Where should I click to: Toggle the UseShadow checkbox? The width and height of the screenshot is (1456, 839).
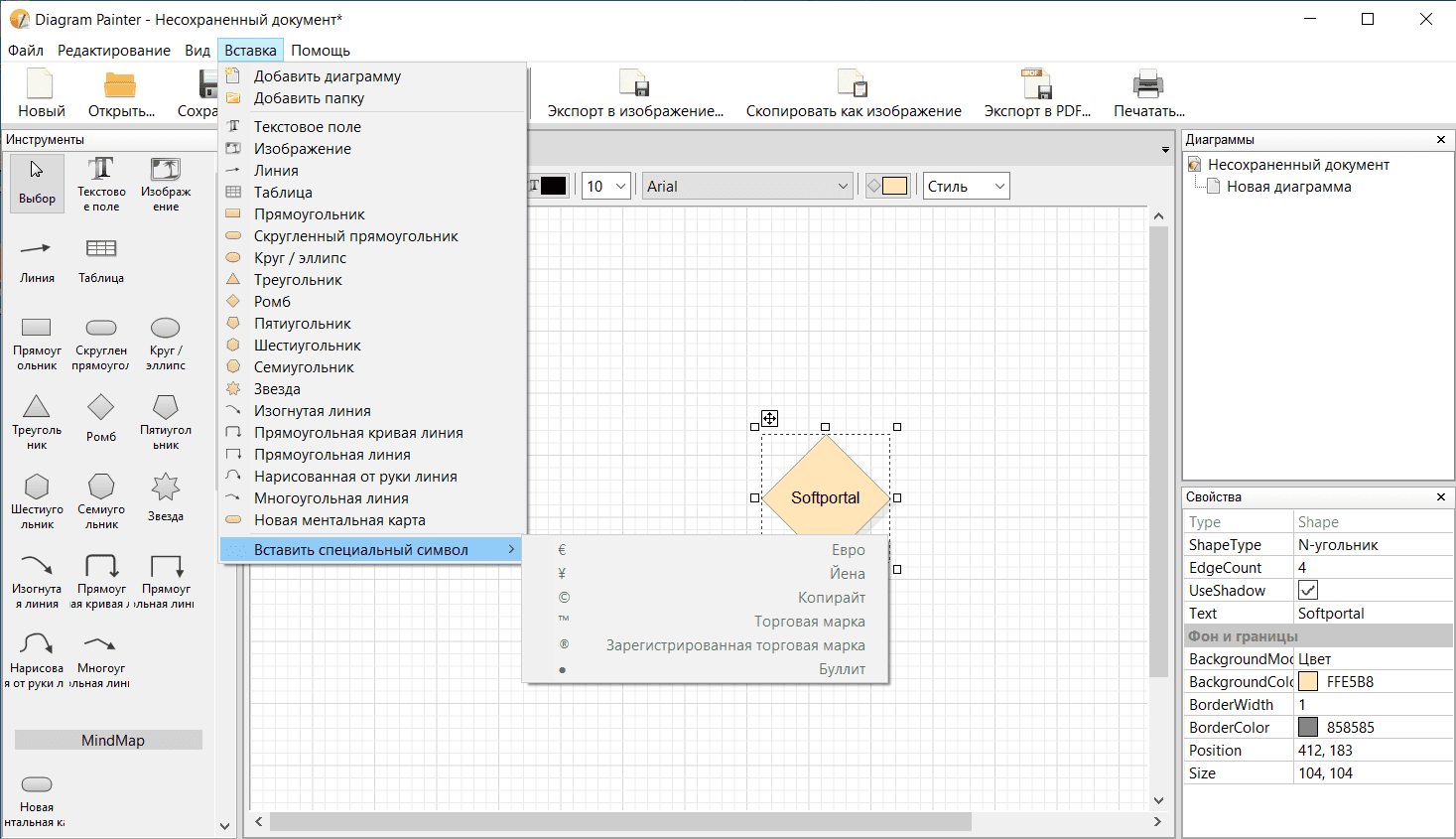(x=1308, y=590)
